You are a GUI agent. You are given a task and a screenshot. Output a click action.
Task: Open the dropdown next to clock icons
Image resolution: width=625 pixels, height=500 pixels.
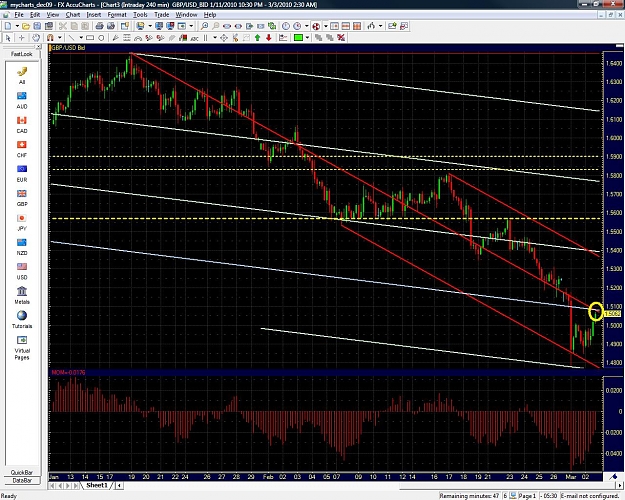[x=307, y=26]
